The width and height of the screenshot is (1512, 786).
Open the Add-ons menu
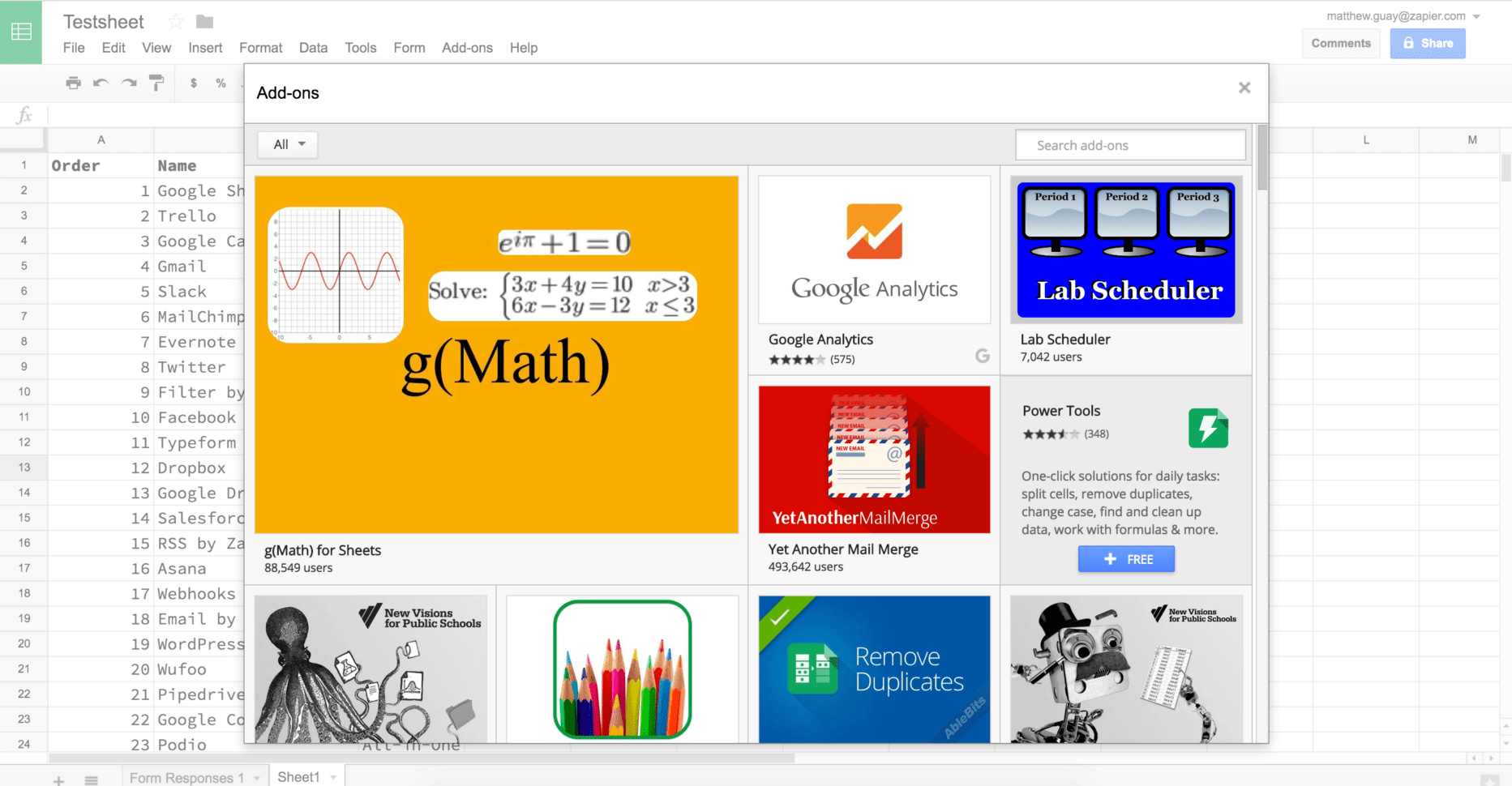[x=467, y=48]
